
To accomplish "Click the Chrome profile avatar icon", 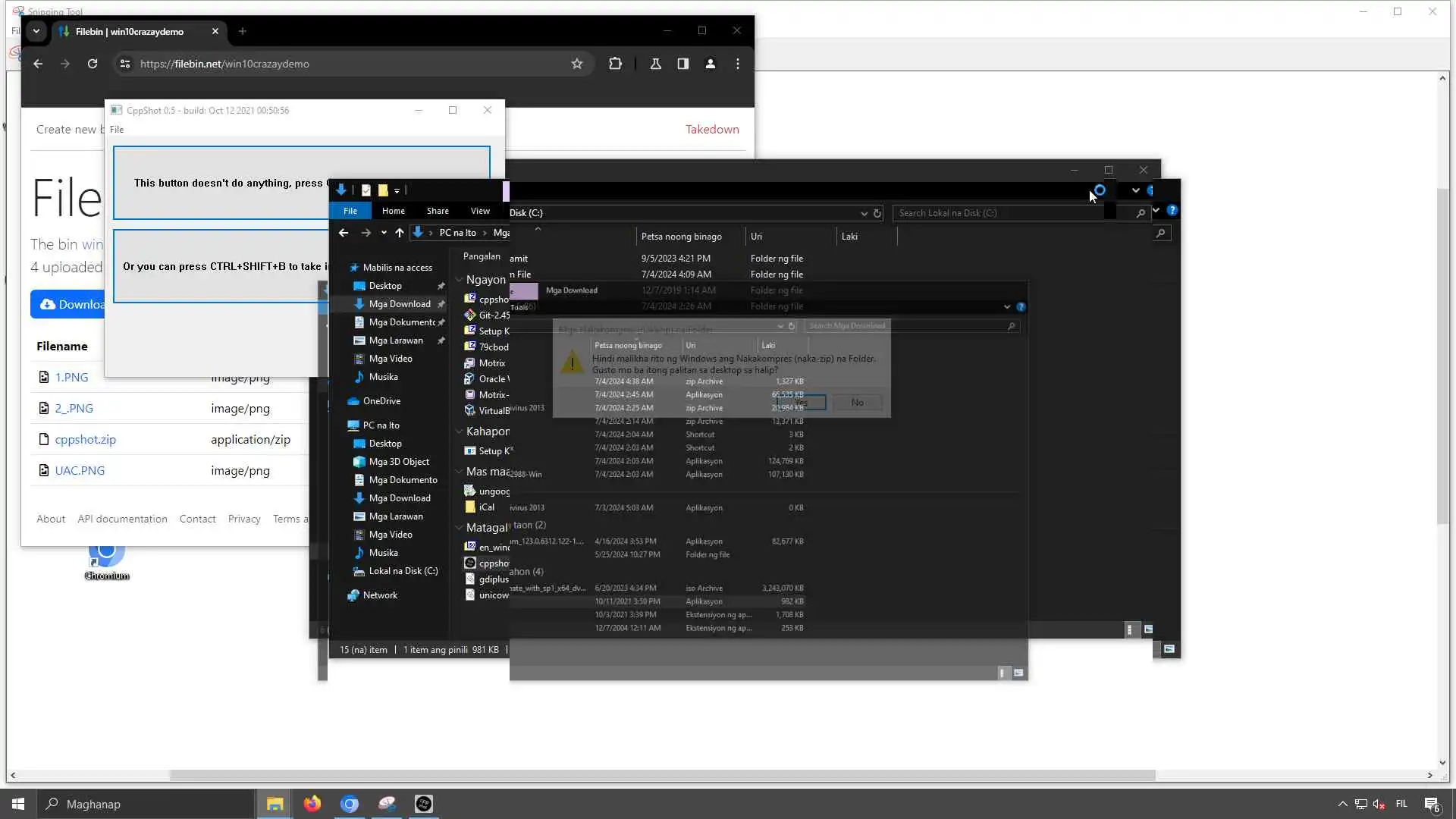I will 710,64.
